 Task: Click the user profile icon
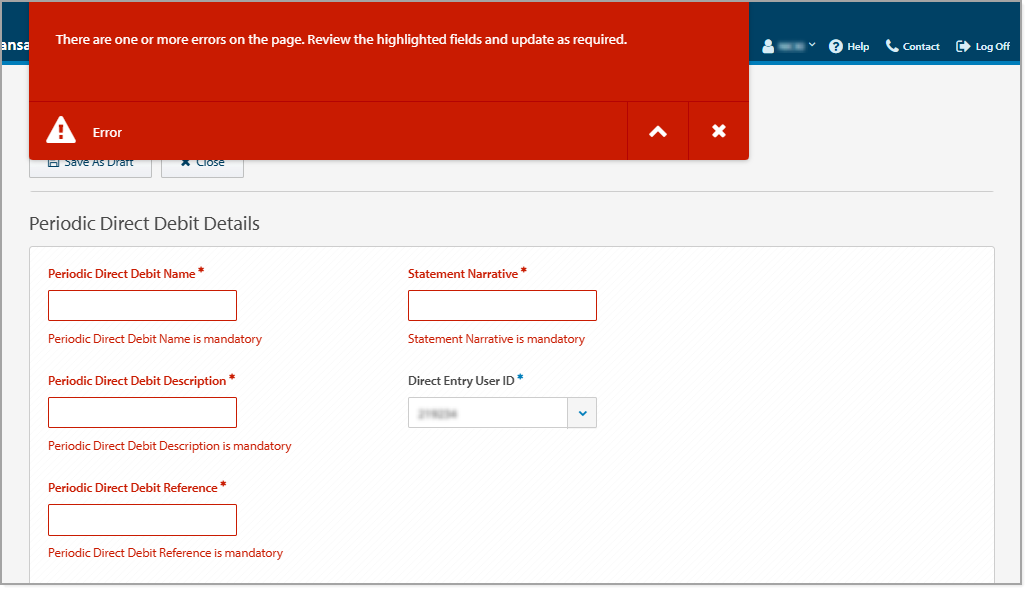click(x=766, y=45)
